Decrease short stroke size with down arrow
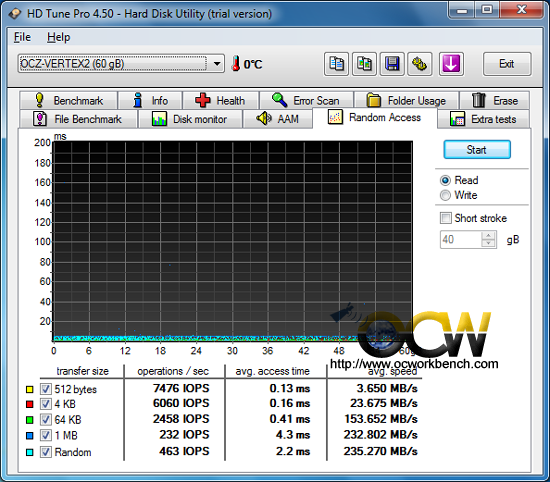The image size is (550, 482). point(488,243)
